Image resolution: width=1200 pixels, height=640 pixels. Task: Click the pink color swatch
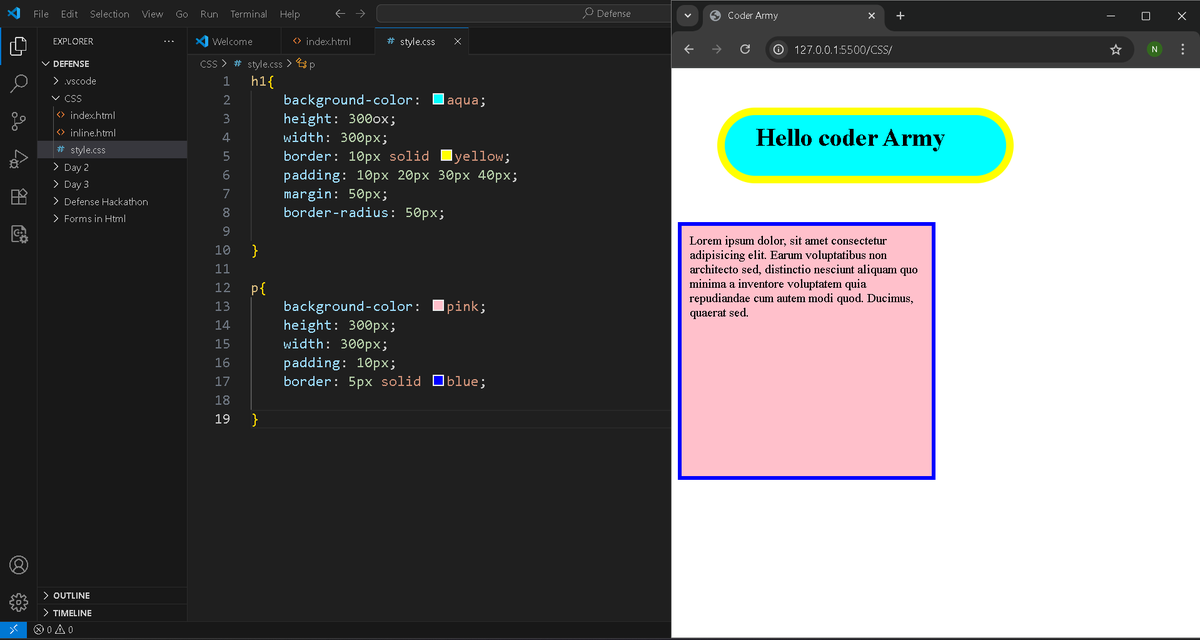pos(438,306)
